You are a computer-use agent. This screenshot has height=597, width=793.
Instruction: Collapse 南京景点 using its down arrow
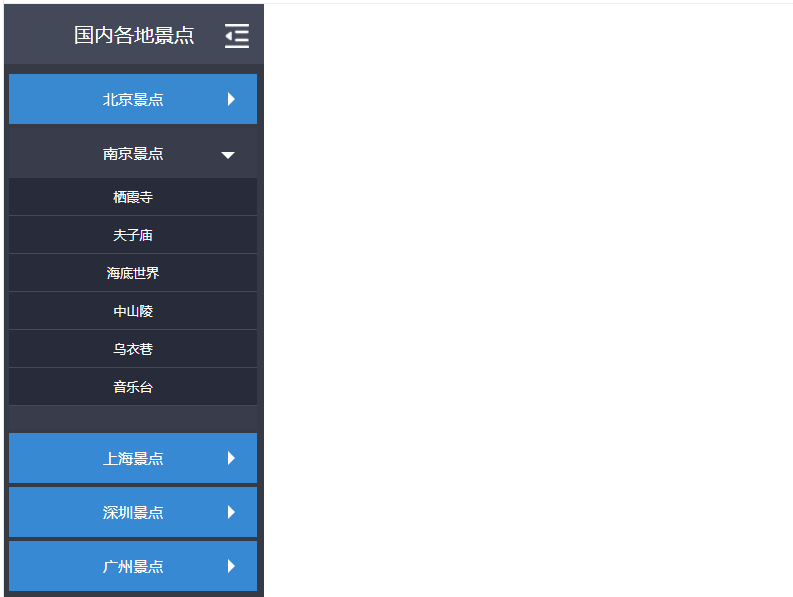pyautogui.click(x=228, y=155)
